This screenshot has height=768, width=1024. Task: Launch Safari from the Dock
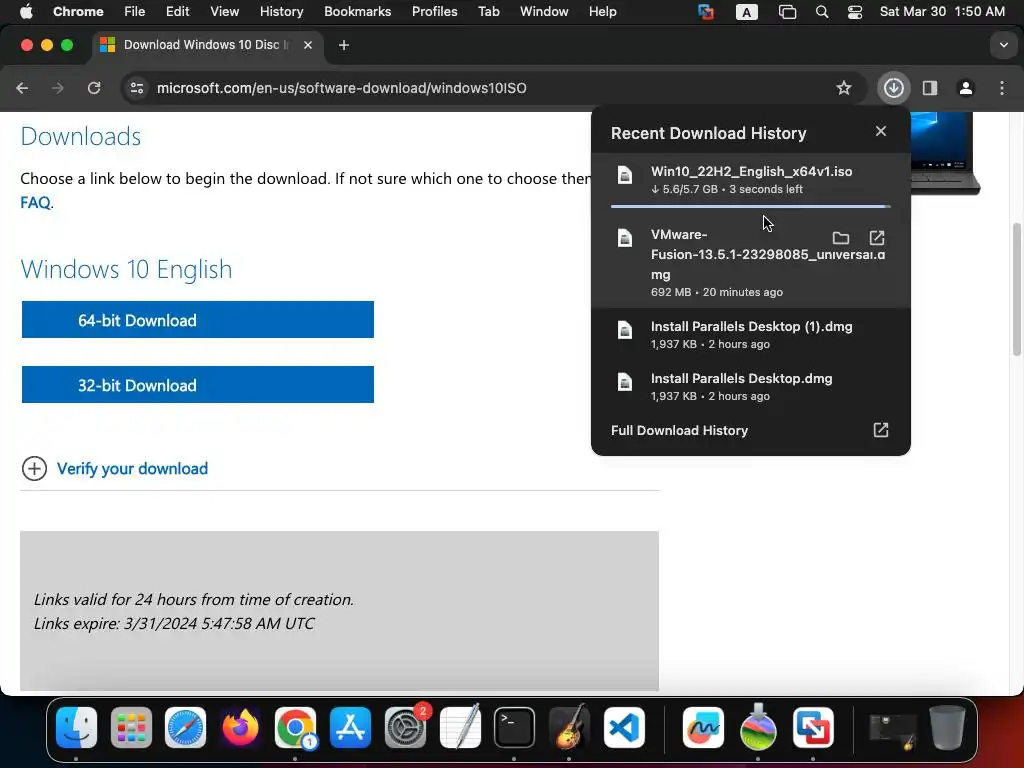(185, 727)
